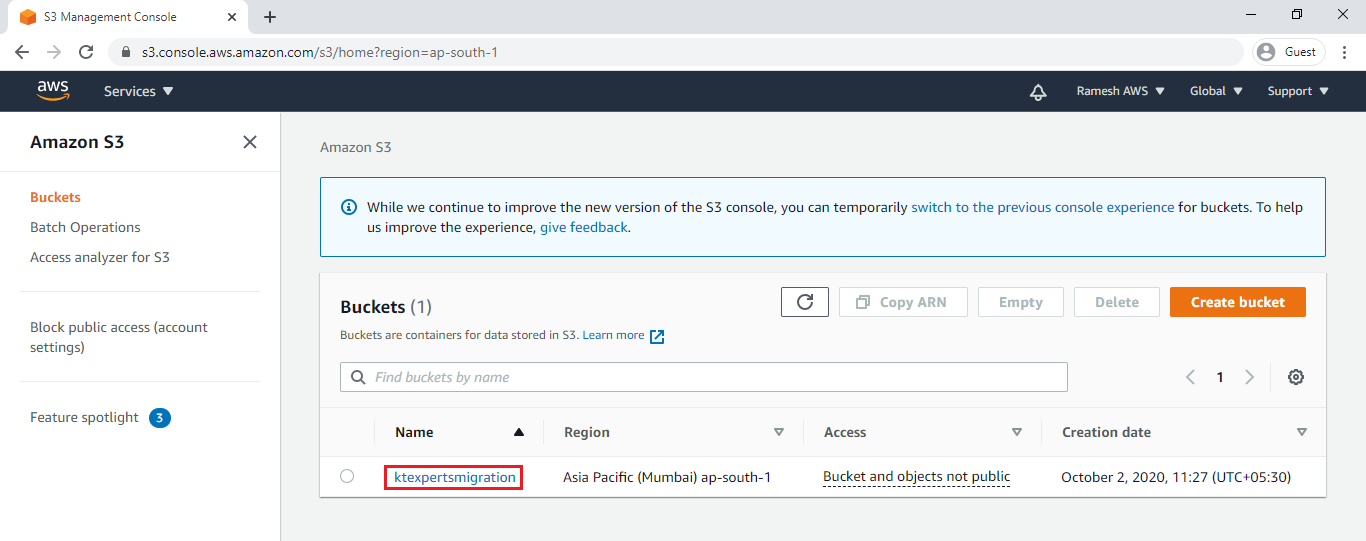
Task: Click the external link icon beside Learn more
Action: pos(657,336)
